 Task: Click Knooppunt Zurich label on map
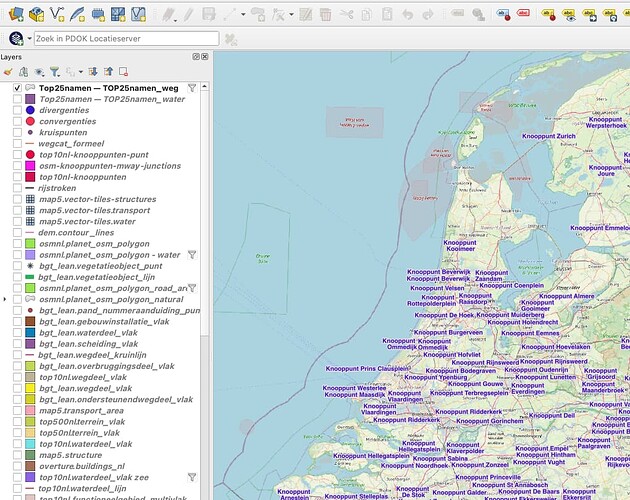point(548,136)
